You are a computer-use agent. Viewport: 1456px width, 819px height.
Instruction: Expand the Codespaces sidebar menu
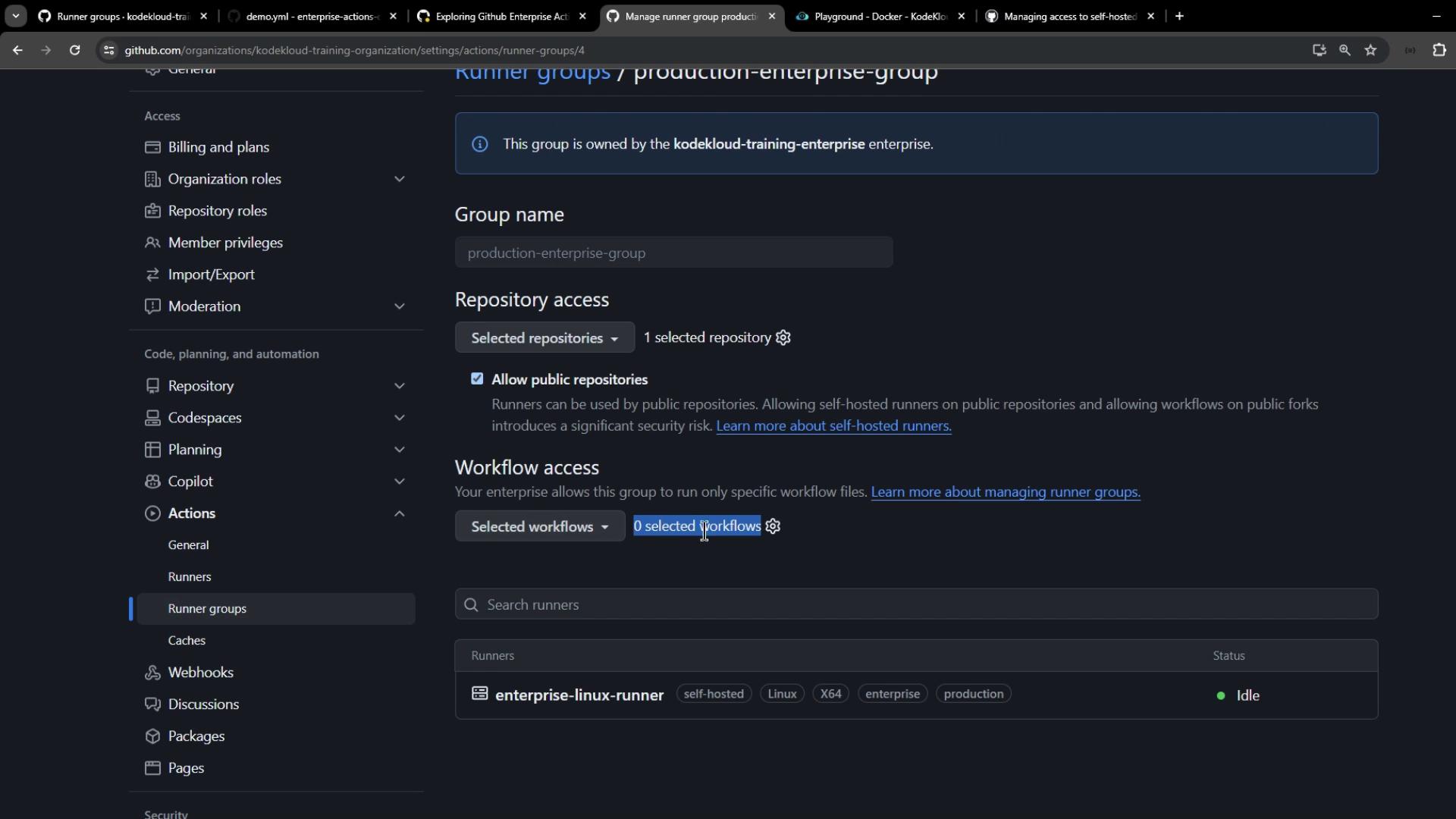(399, 418)
